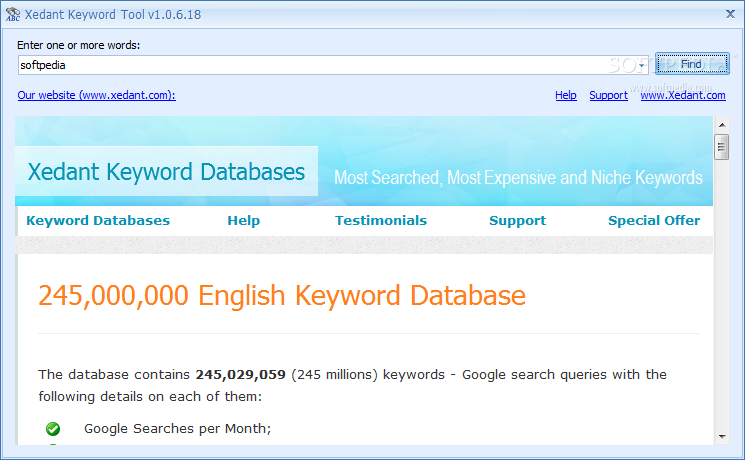Open the Our website (www.xedant.com) link
745x460 pixels.
96,95
